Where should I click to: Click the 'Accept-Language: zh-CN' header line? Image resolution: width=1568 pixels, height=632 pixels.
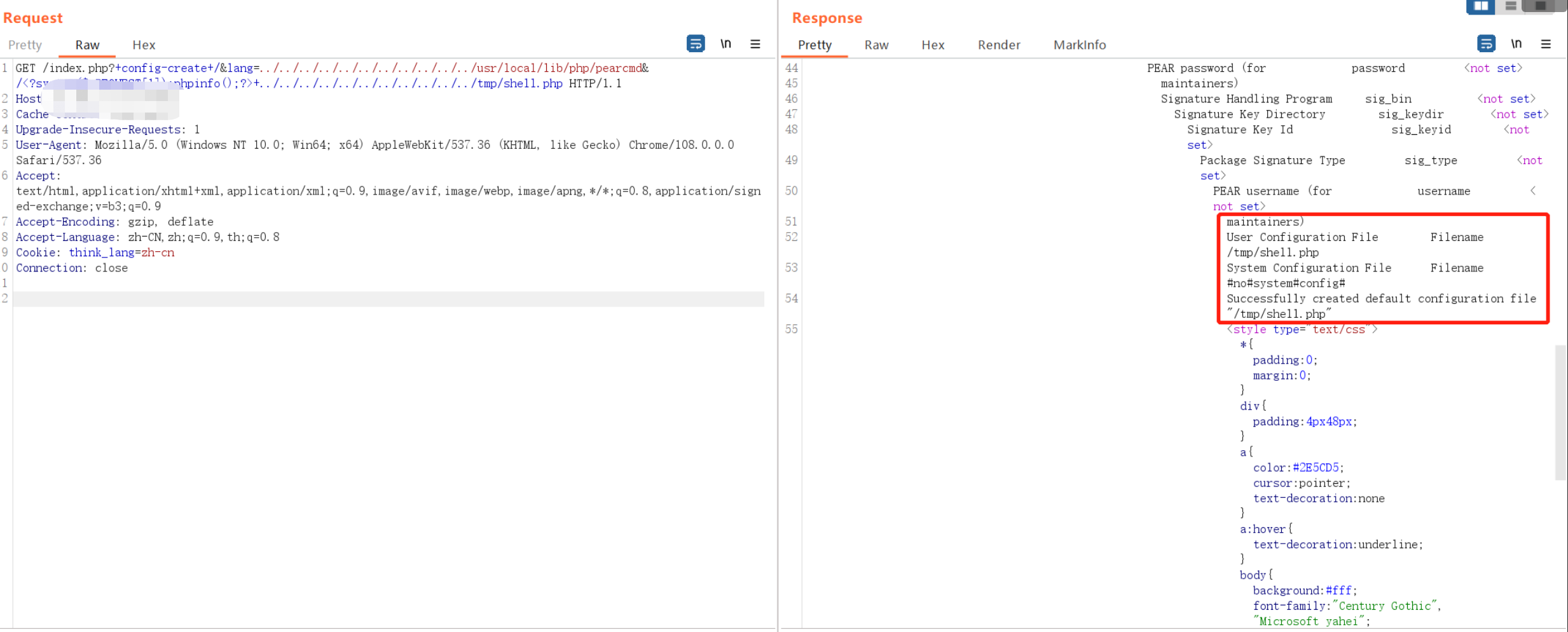(x=148, y=237)
